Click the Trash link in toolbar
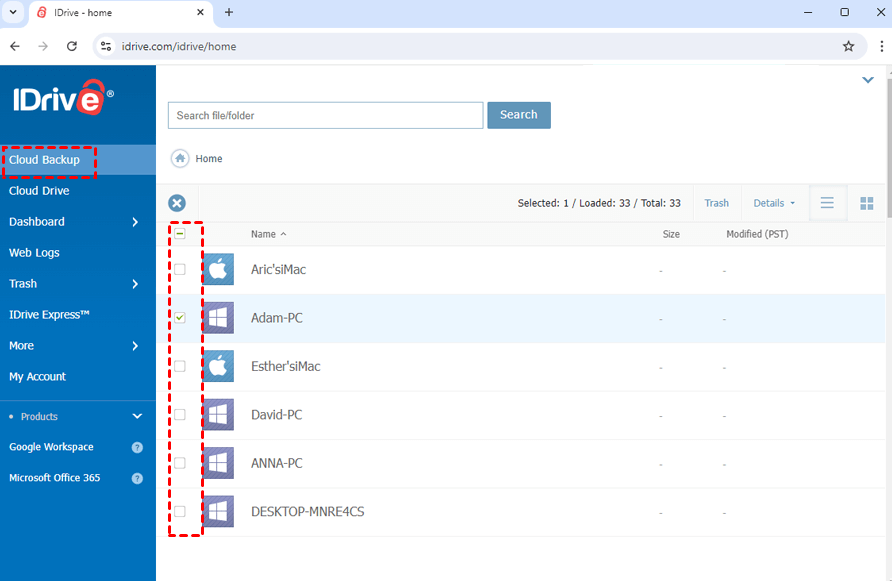The width and height of the screenshot is (892, 581). point(716,203)
